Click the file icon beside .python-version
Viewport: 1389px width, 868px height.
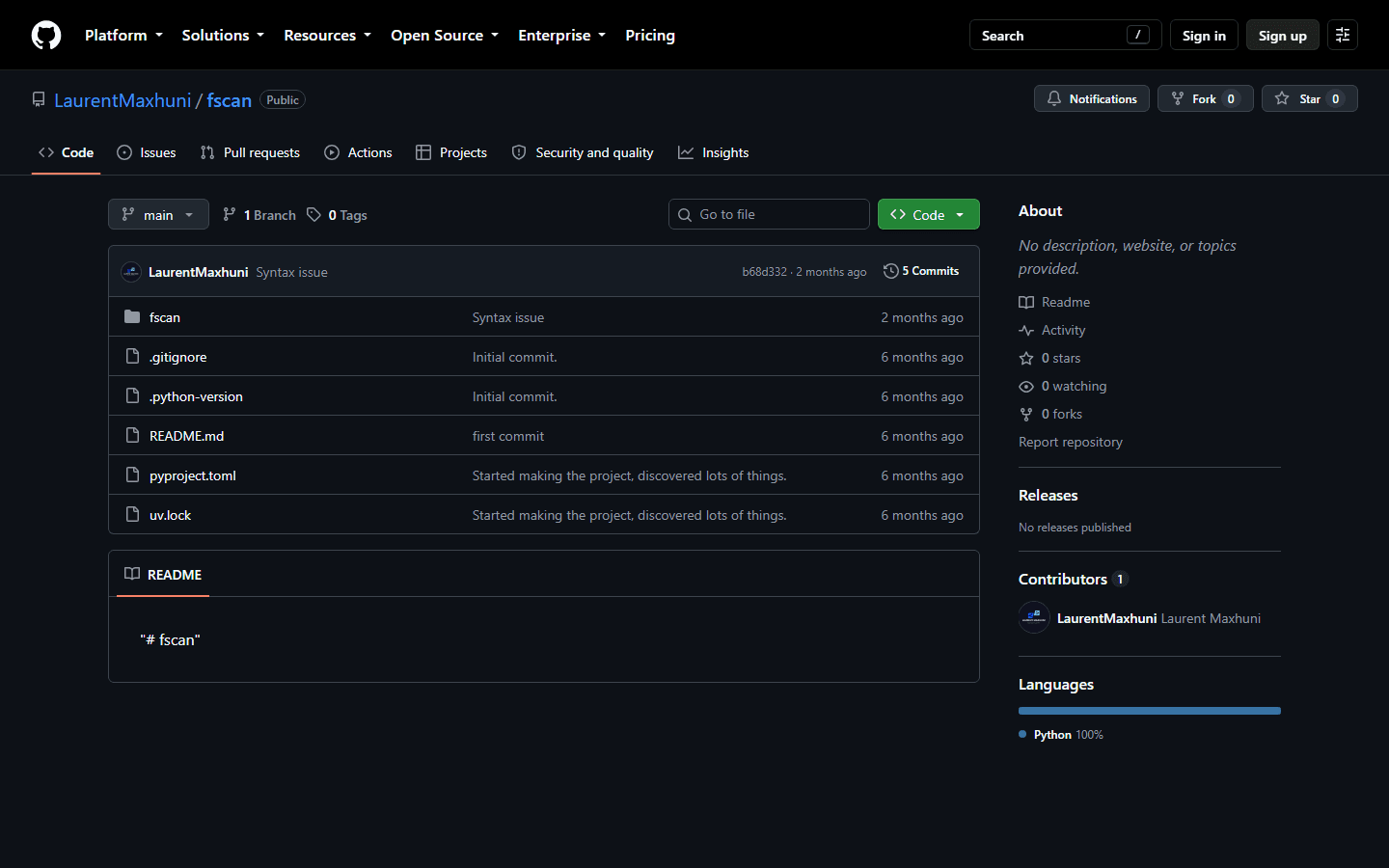pyautogui.click(x=132, y=395)
